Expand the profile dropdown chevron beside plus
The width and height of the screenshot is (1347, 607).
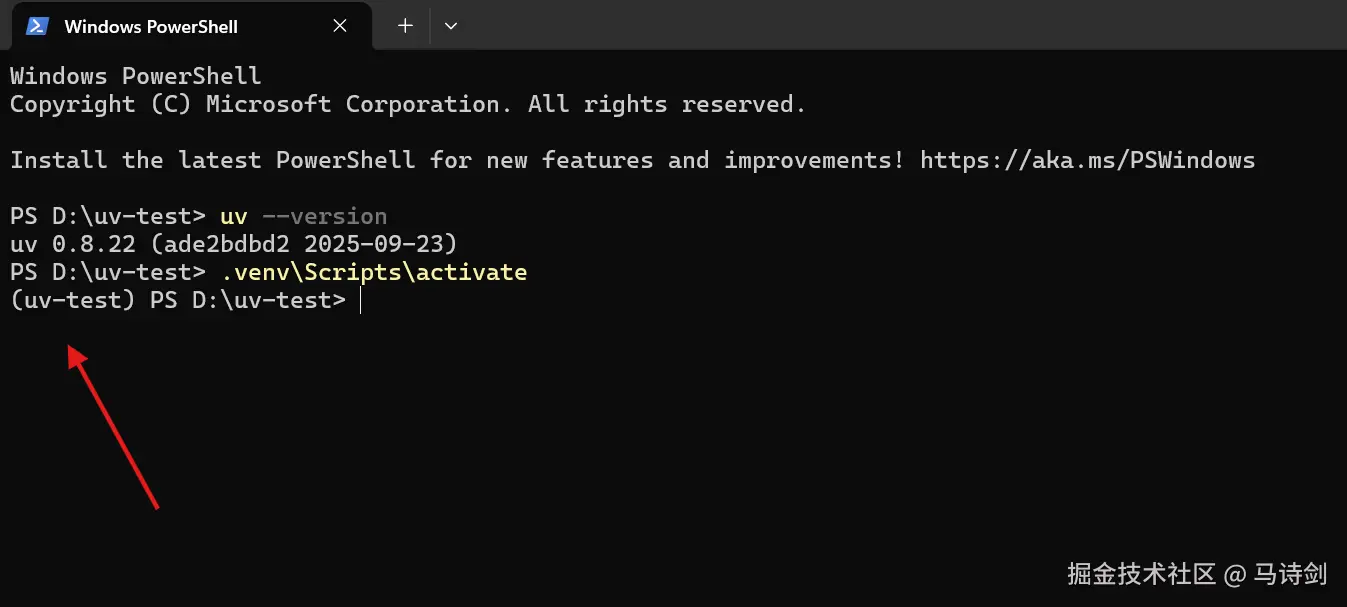coord(451,26)
